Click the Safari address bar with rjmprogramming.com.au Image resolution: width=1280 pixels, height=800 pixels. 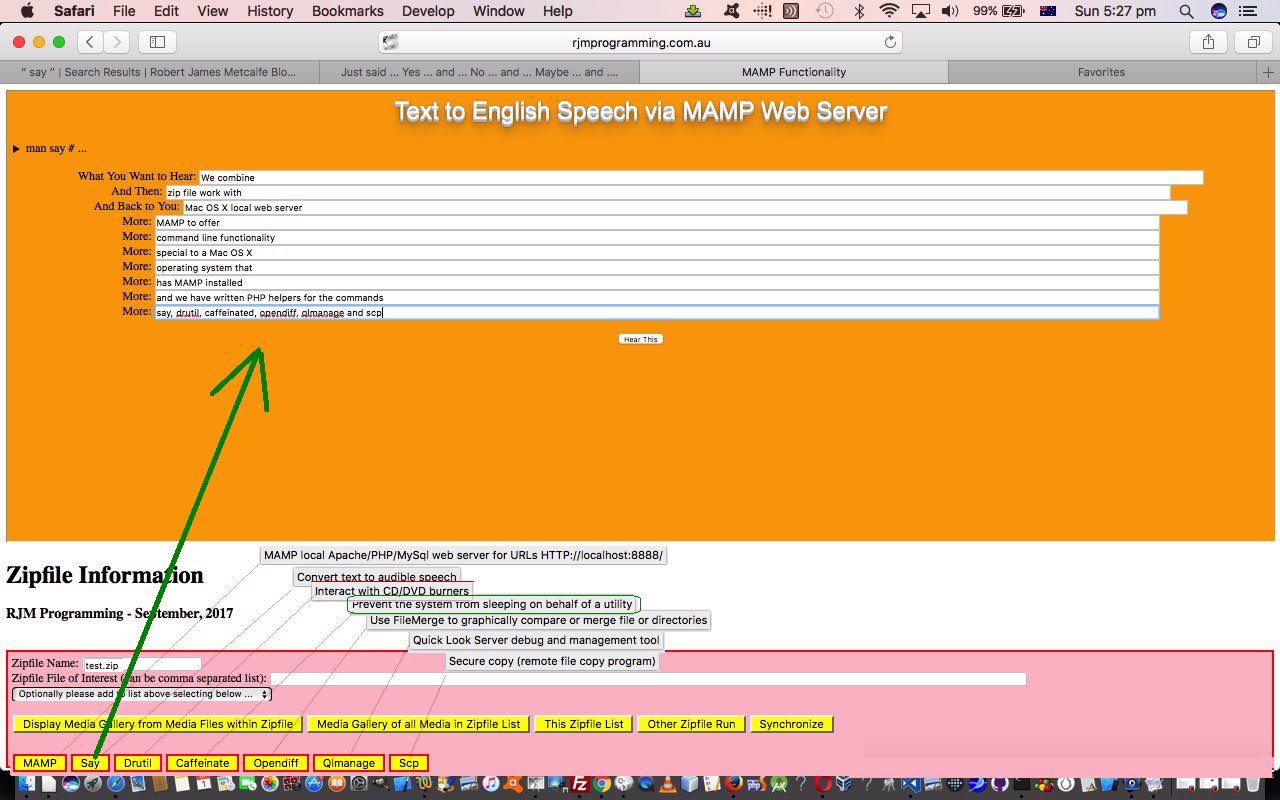(640, 42)
